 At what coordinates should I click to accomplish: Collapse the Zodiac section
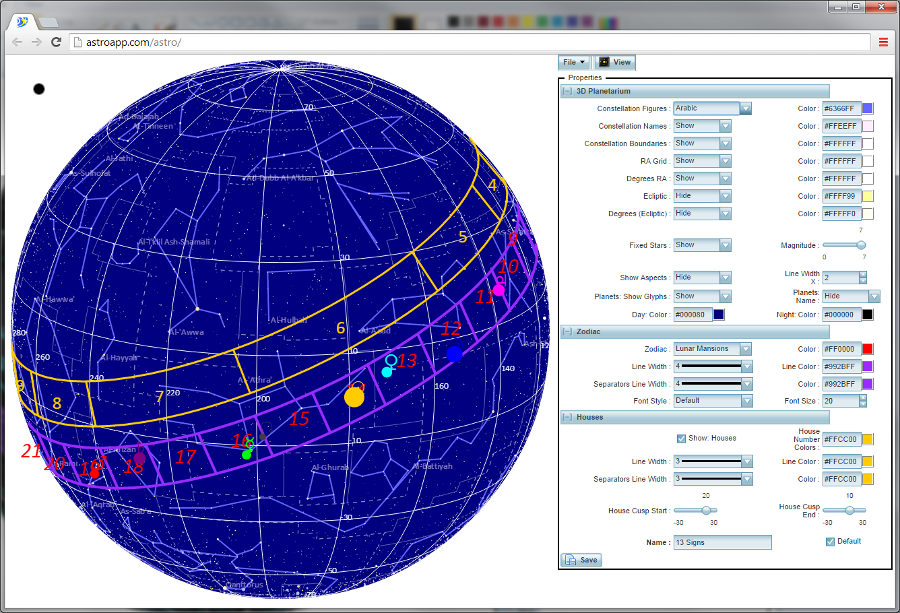567,331
